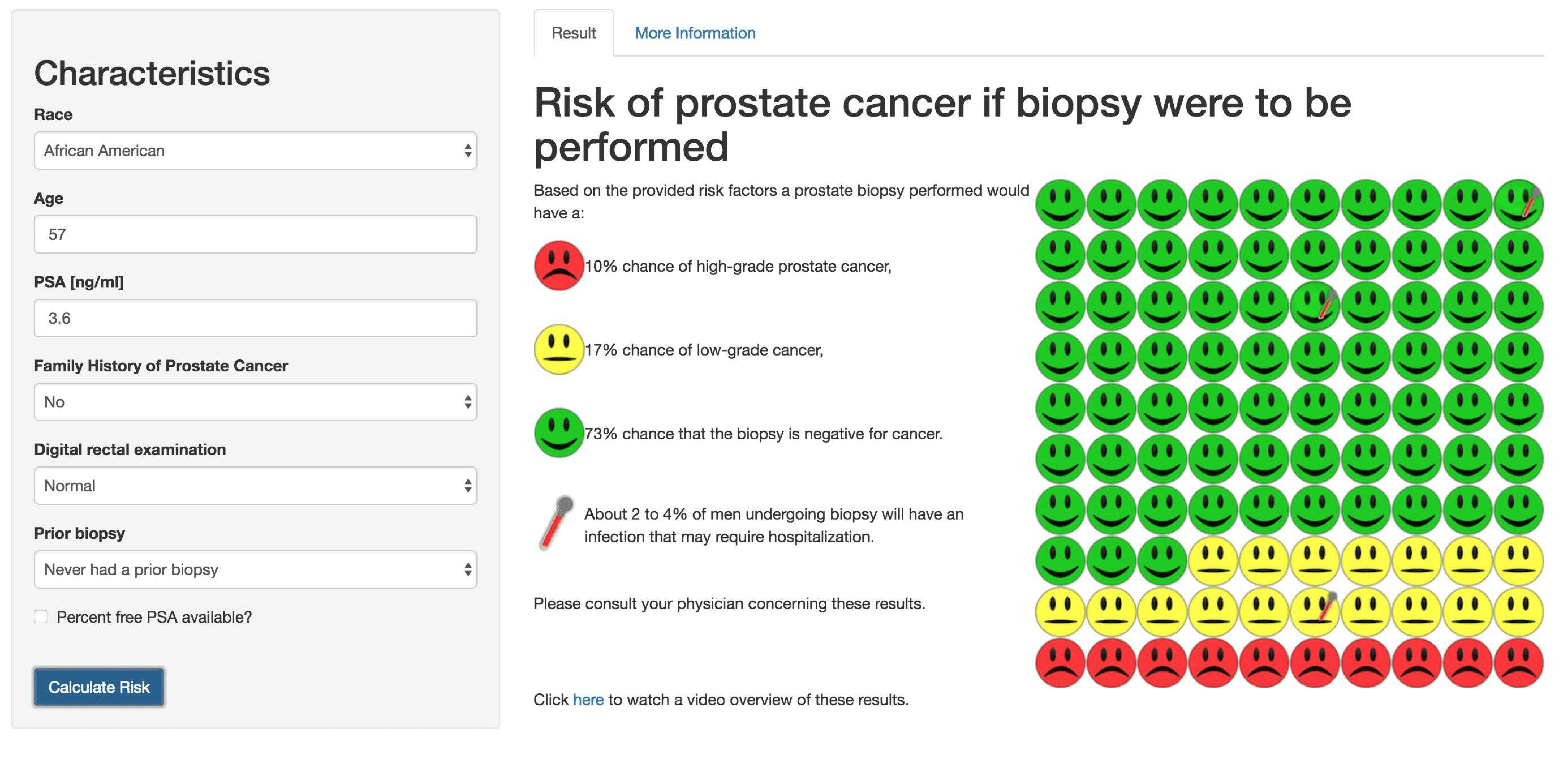Viewport: 1568px width, 763px height.
Task: Expand the Prior biopsy dropdown
Action: pos(255,569)
